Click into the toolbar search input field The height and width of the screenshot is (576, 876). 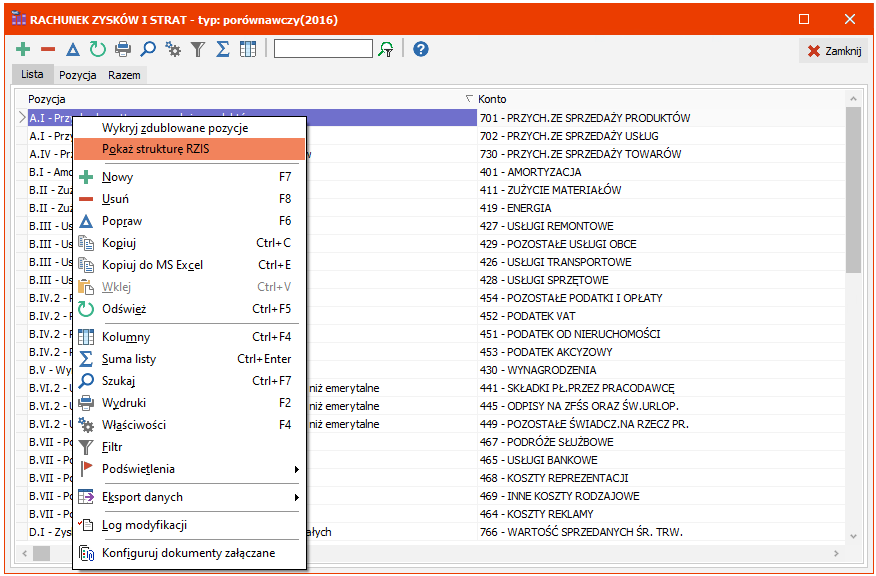[x=323, y=49]
